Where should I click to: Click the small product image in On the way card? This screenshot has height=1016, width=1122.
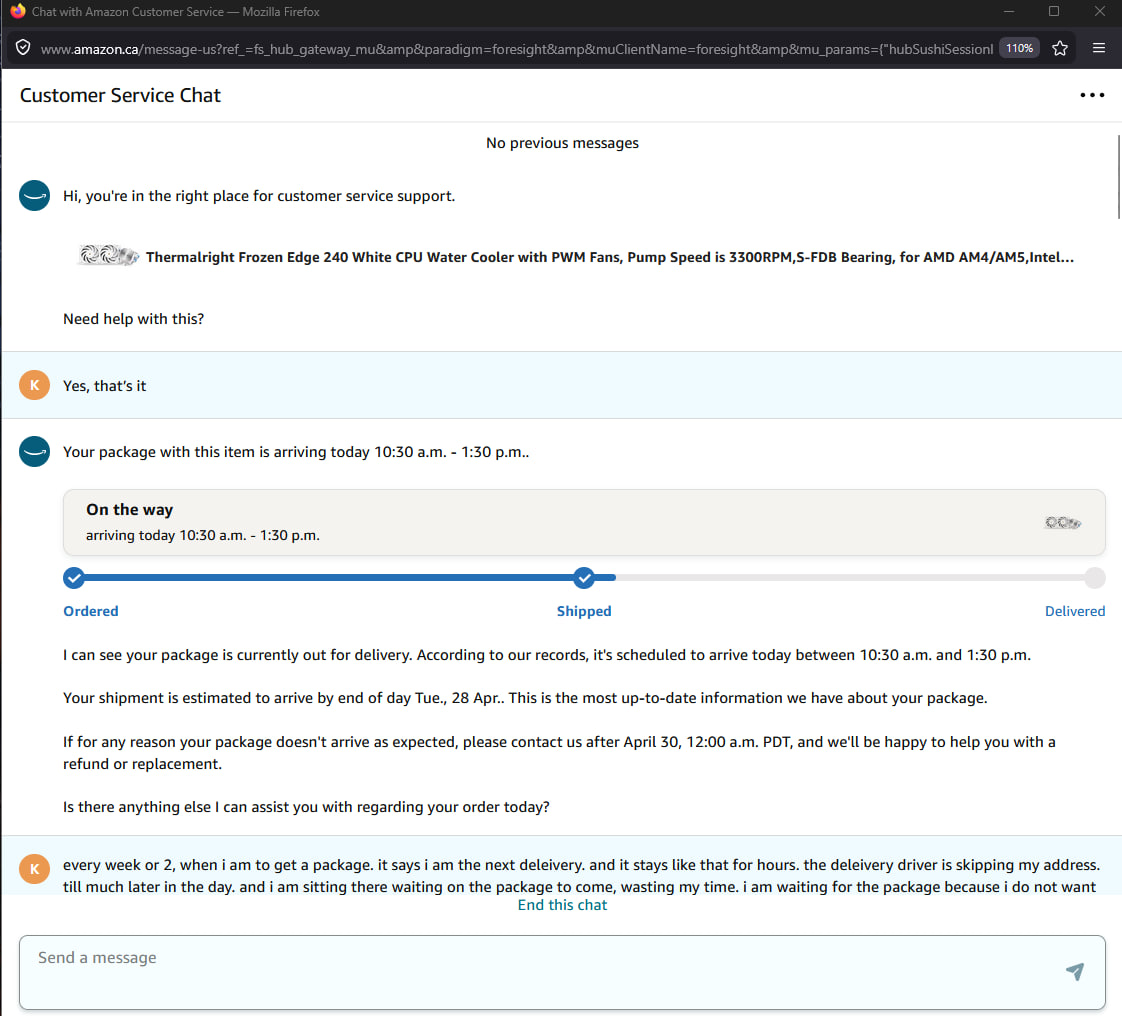click(1063, 522)
